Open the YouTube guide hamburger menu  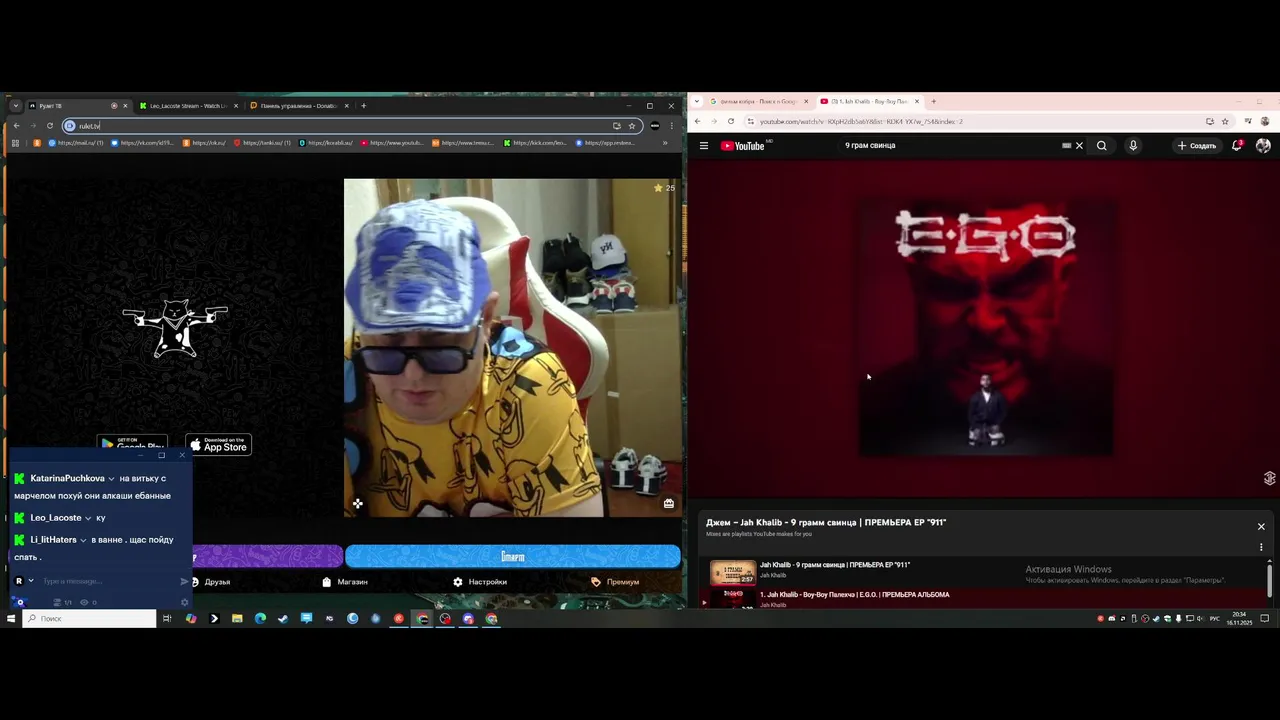click(704, 146)
